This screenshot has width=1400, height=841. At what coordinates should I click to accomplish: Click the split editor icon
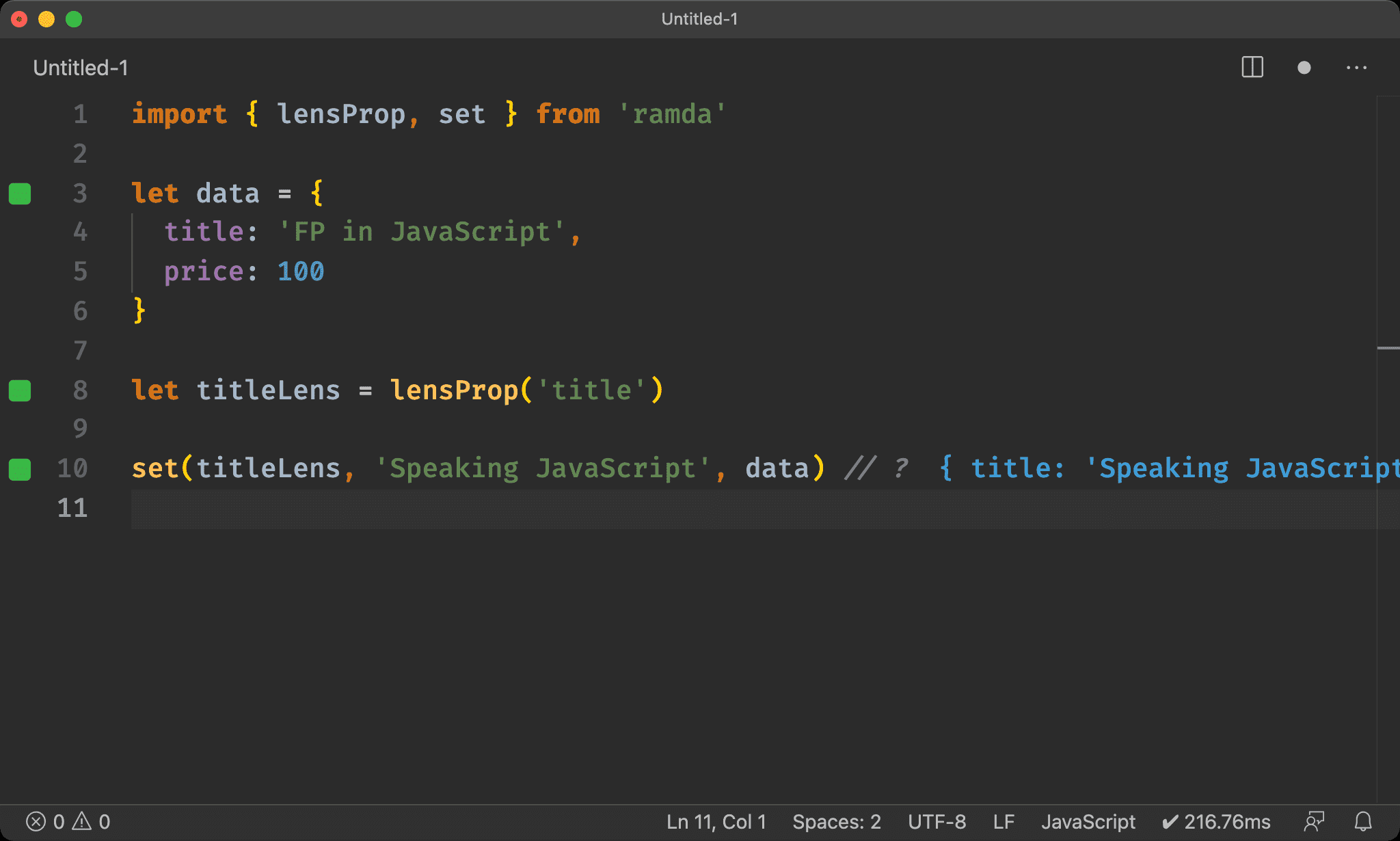[x=1252, y=68]
